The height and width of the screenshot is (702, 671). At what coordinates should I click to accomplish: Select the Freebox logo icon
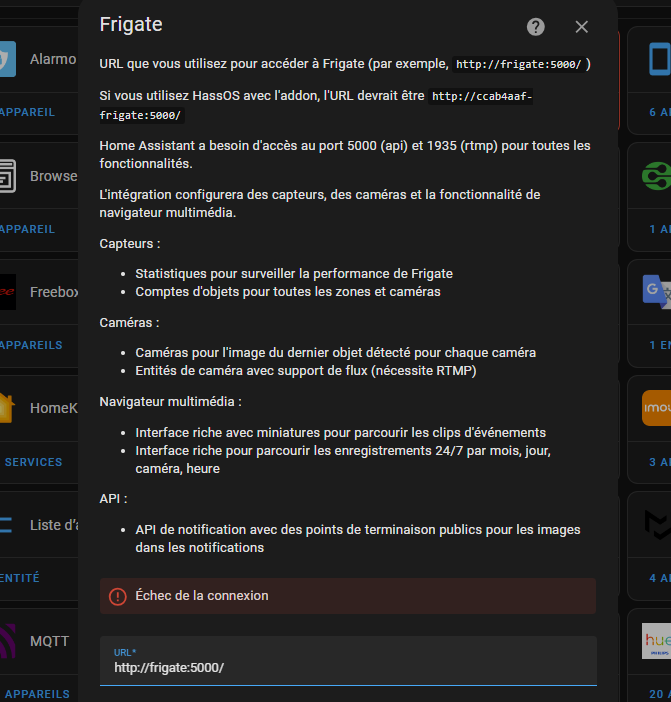coord(7,292)
